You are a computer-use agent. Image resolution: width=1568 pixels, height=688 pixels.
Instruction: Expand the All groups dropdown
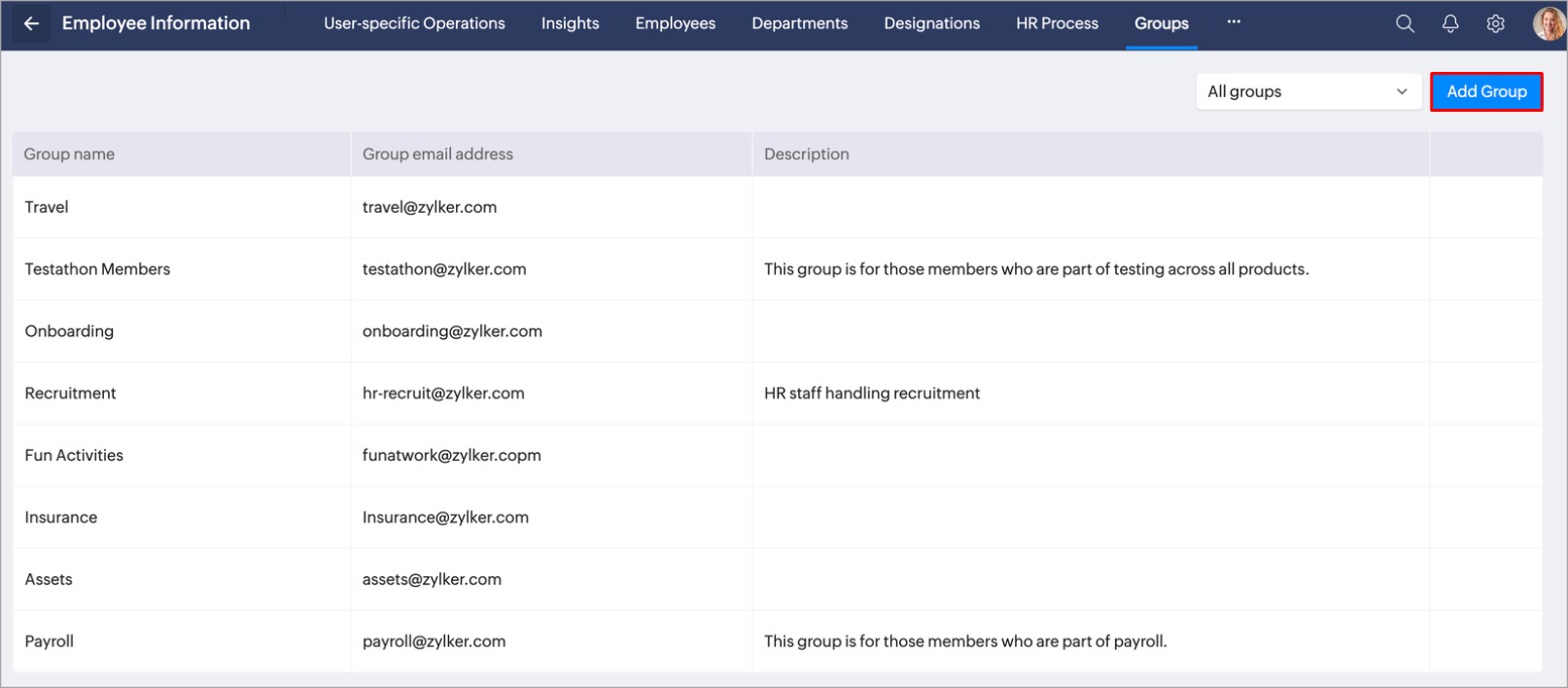tap(1307, 91)
